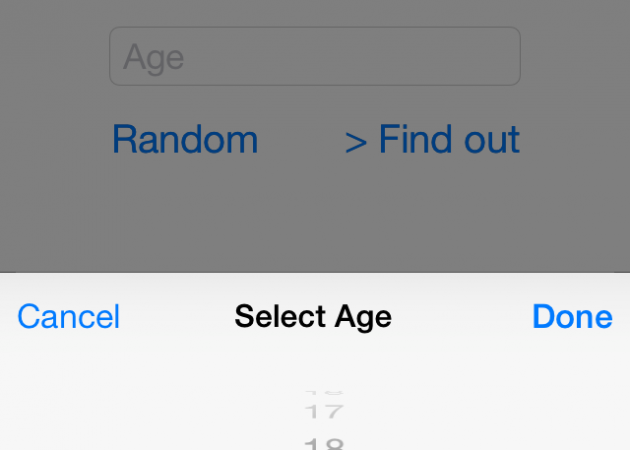Tap the faded 16 picker row
The height and width of the screenshot is (450, 630).
(x=323, y=391)
